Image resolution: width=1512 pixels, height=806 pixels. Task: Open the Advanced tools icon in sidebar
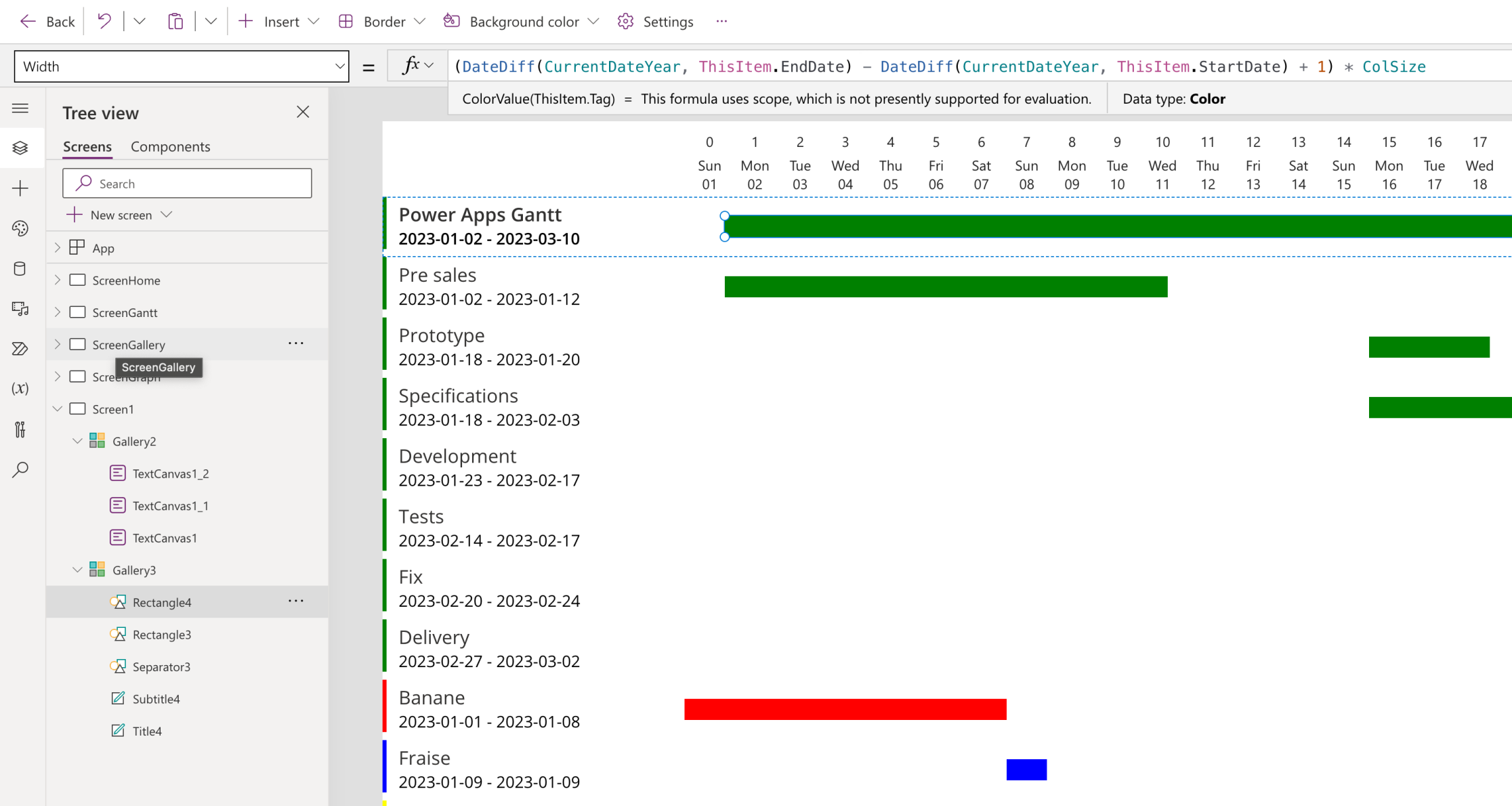20,429
